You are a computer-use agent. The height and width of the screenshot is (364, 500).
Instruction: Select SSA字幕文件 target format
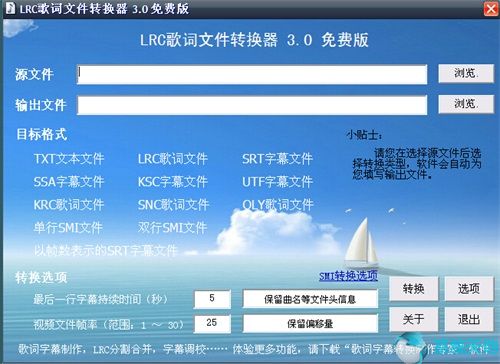click(69, 182)
